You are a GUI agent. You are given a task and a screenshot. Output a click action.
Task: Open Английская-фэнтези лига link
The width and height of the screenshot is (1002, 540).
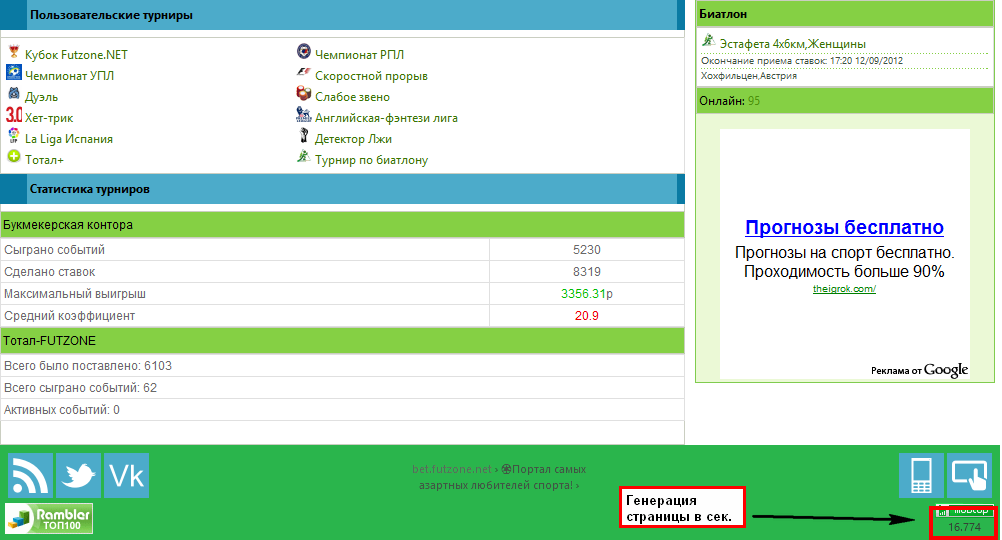tap(386, 118)
